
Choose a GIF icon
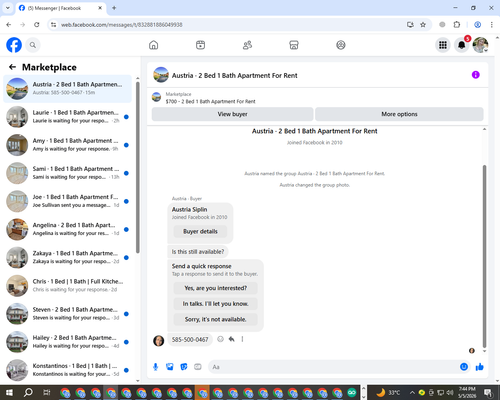[198, 367]
